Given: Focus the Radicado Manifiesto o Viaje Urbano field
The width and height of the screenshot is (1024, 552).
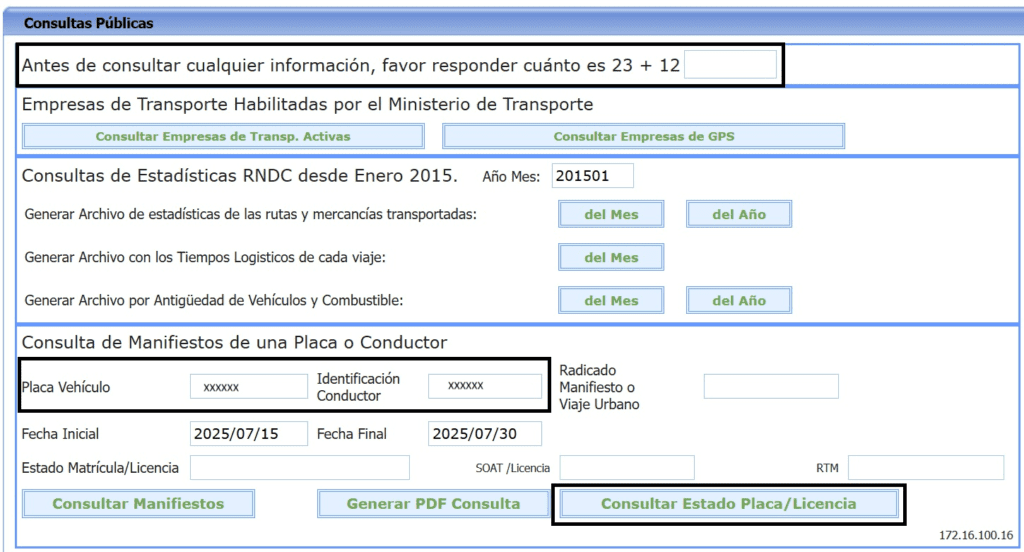Looking at the screenshot, I should click(770, 386).
